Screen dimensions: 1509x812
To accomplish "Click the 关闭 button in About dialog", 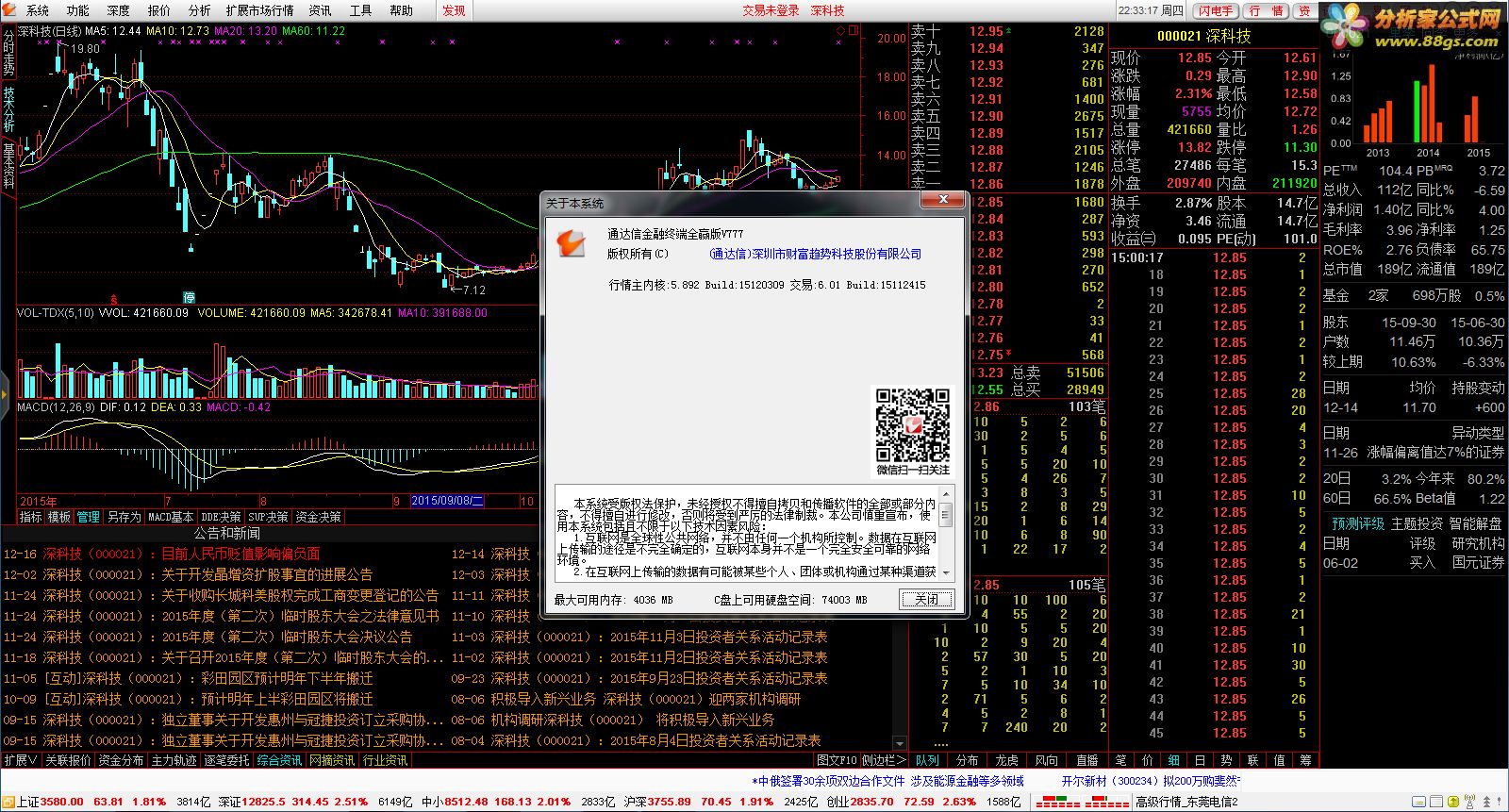I will [926, 599].
